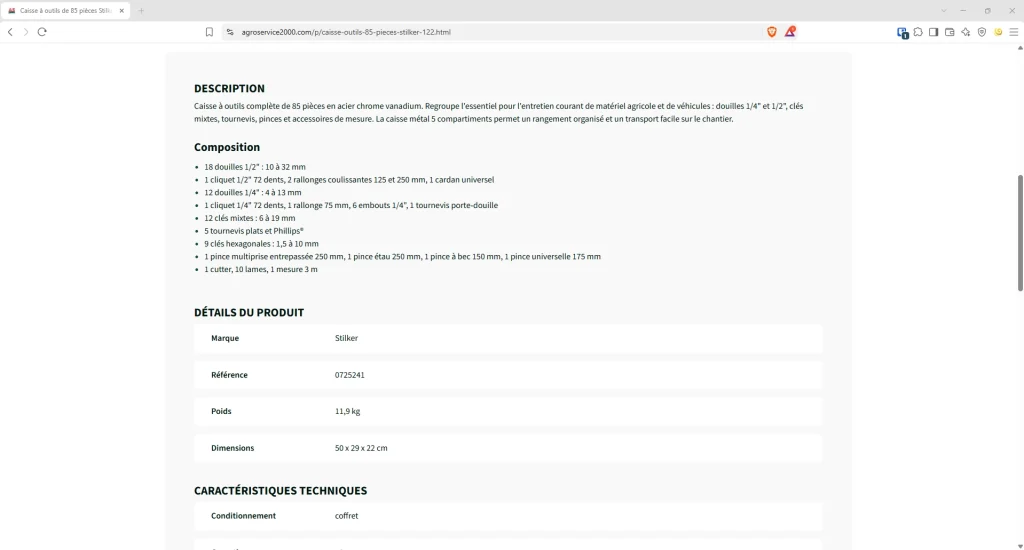Click the weight value 11,9 kg
Viewport: 1024px width, 550px height.
pyautogui.click(x=347, y=411)
